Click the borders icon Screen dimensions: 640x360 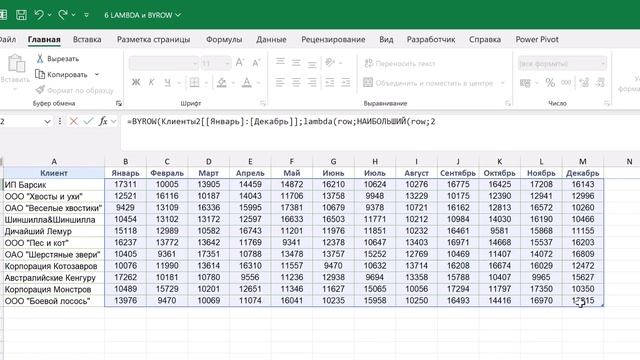194,82
